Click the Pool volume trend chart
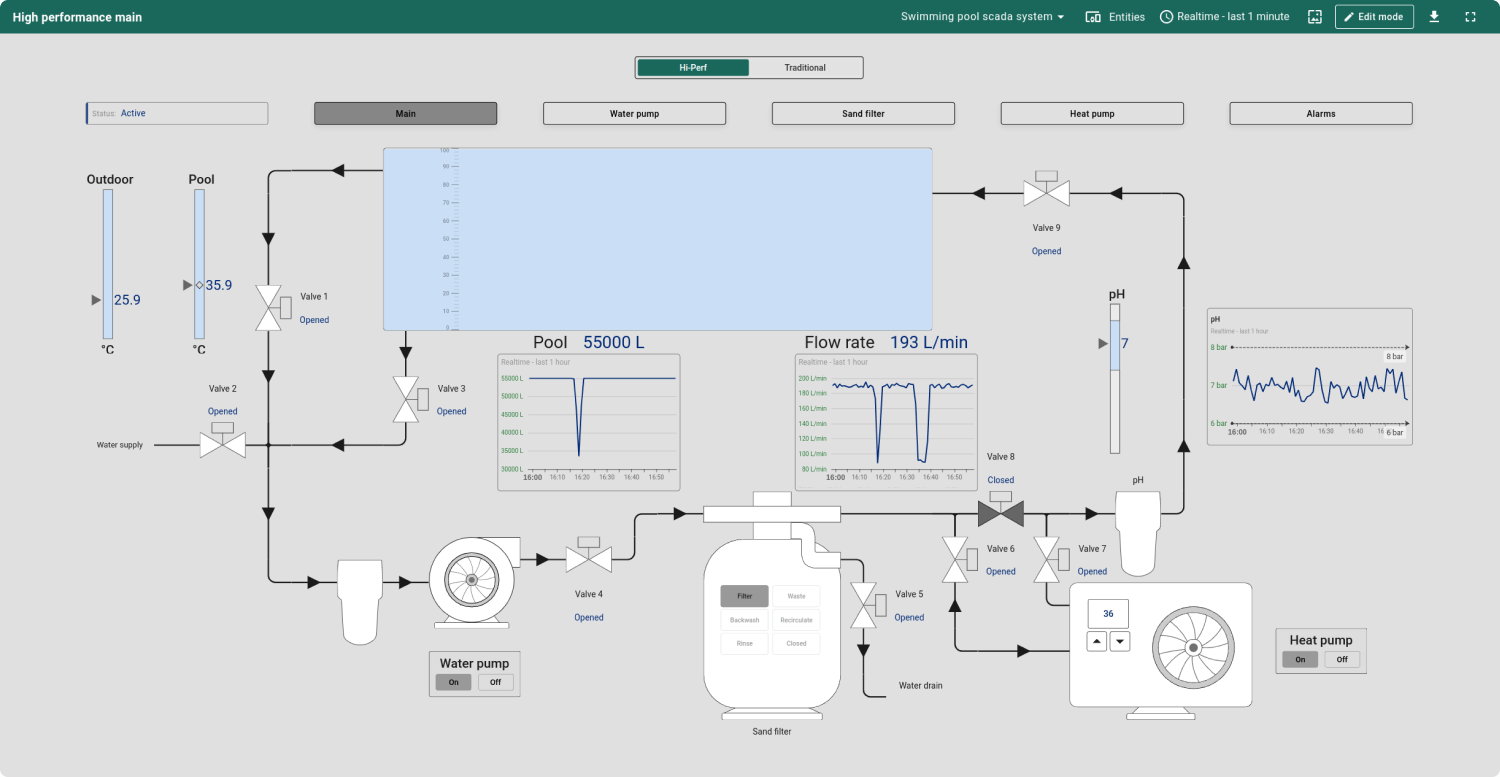Image resolution: width=1500 pixels, height=777 pixels. pyautogui.click(x=589, y=422)
